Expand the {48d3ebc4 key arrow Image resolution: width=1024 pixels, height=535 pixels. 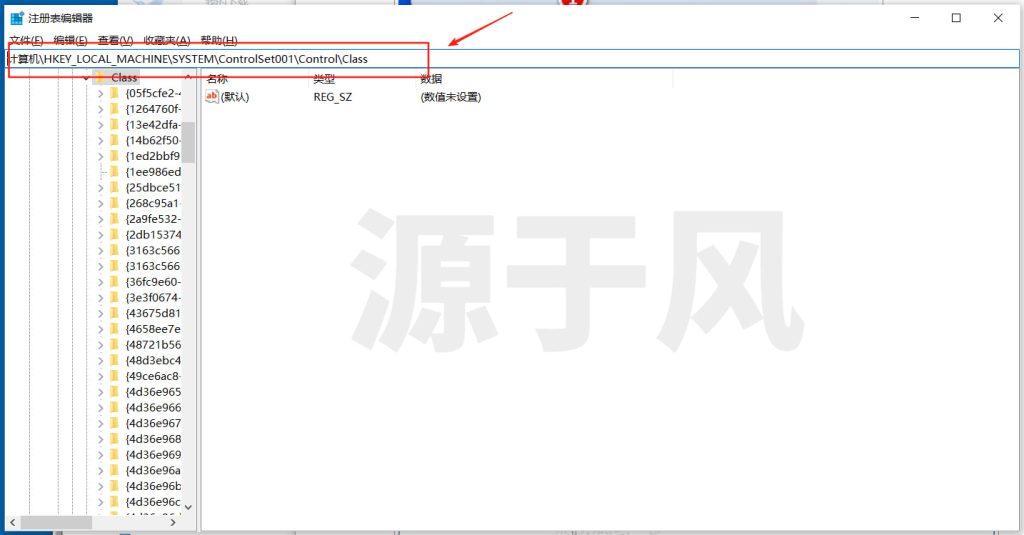pyautogui.click(x=101, y=360)
